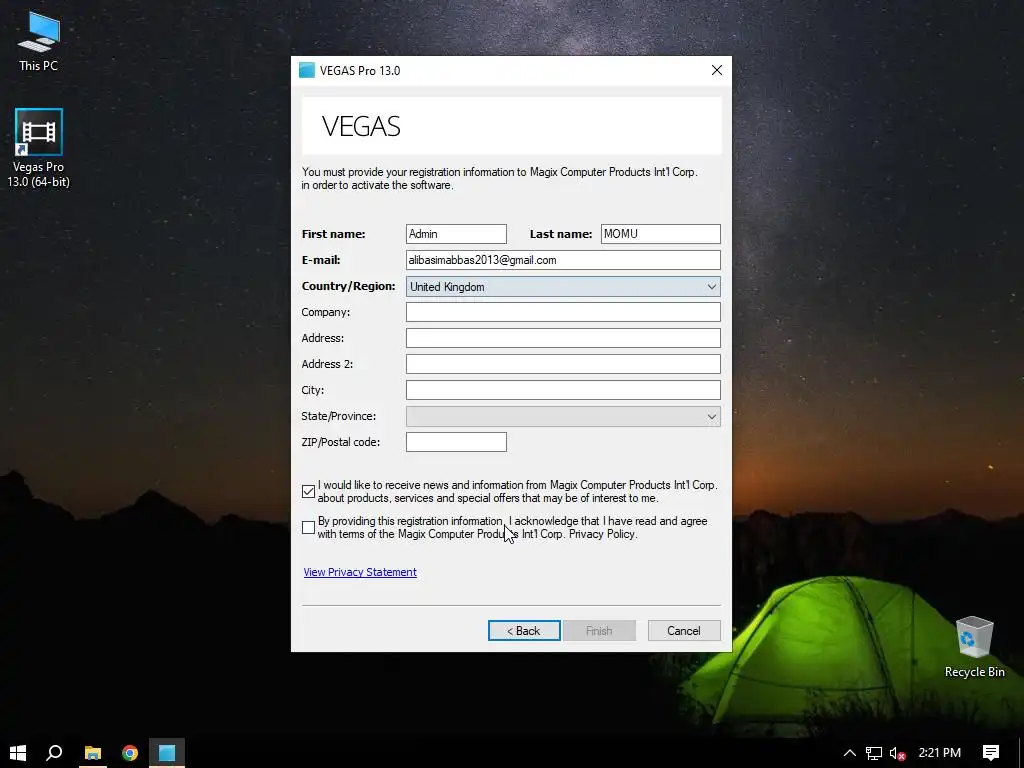Open the Windows Start menu
The image size is (1024, 768).
click(18, 752)
